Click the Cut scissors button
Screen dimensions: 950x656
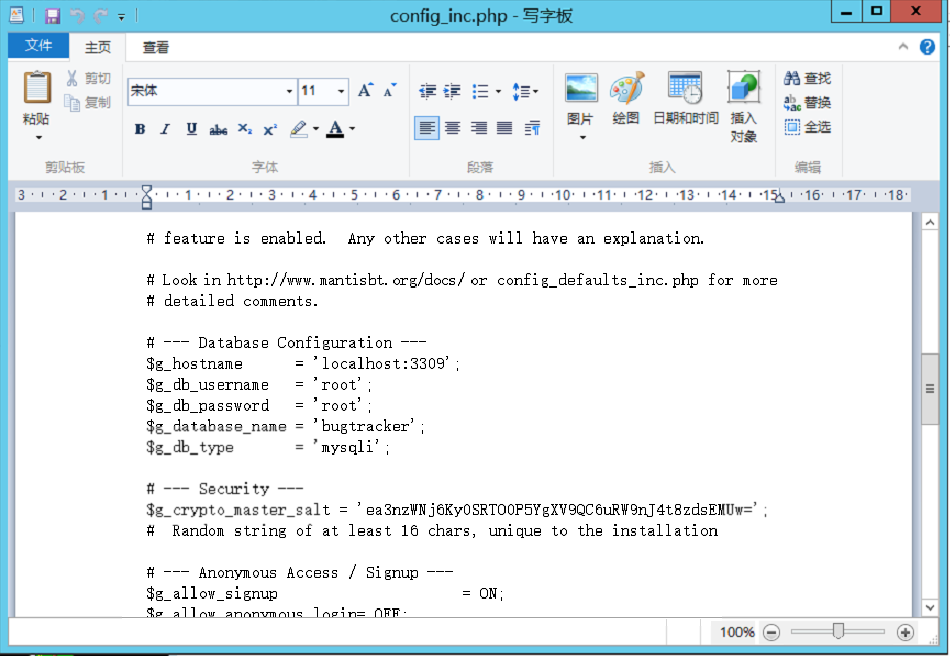click(88, 78)
